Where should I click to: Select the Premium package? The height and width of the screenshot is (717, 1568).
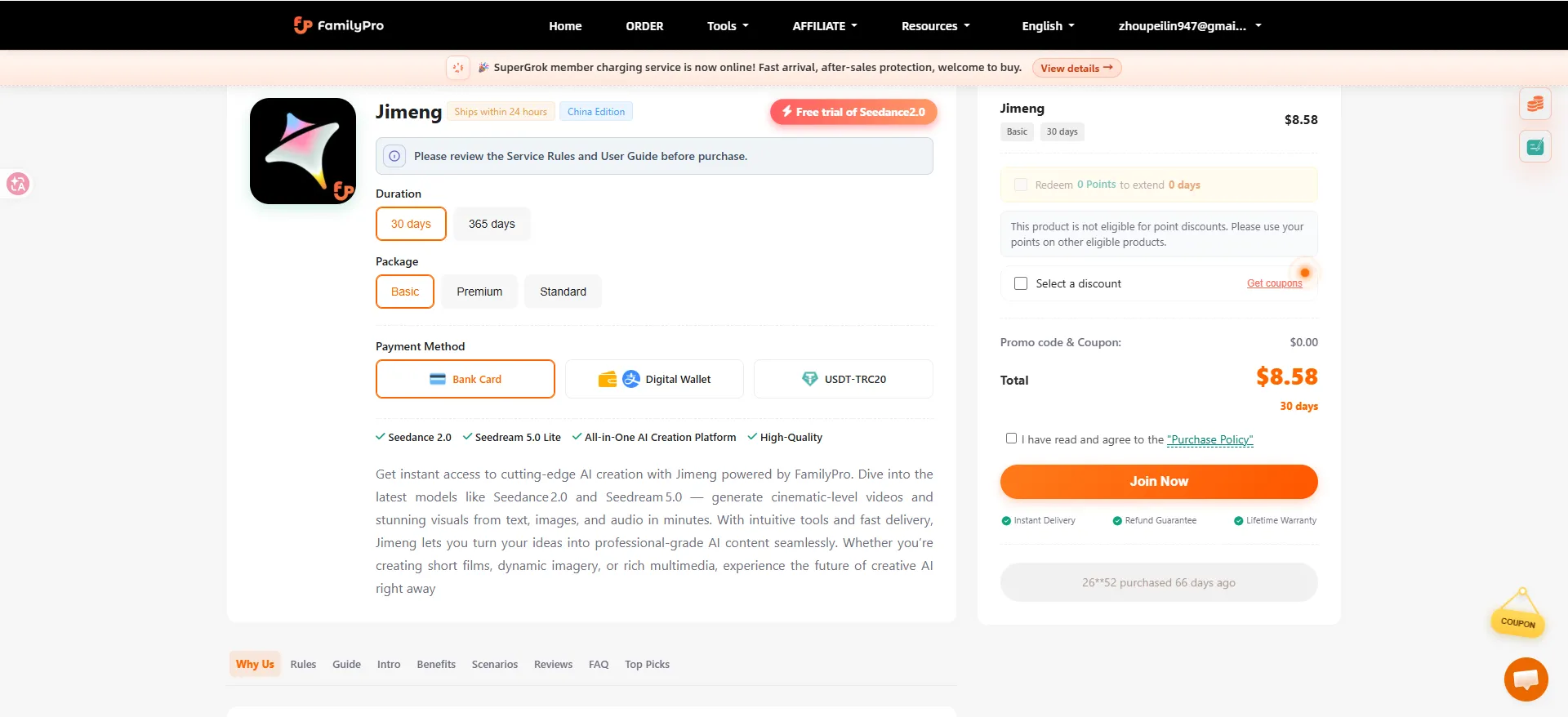coord(479,292)
